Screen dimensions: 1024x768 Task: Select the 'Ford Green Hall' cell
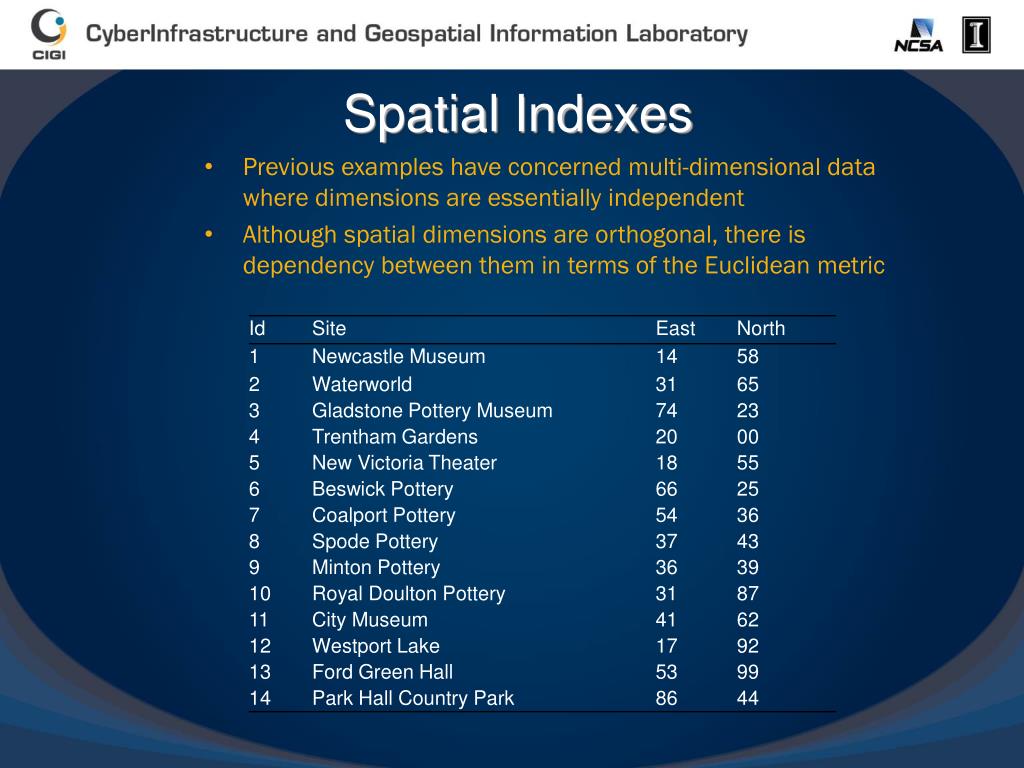(x=382, y=672)
